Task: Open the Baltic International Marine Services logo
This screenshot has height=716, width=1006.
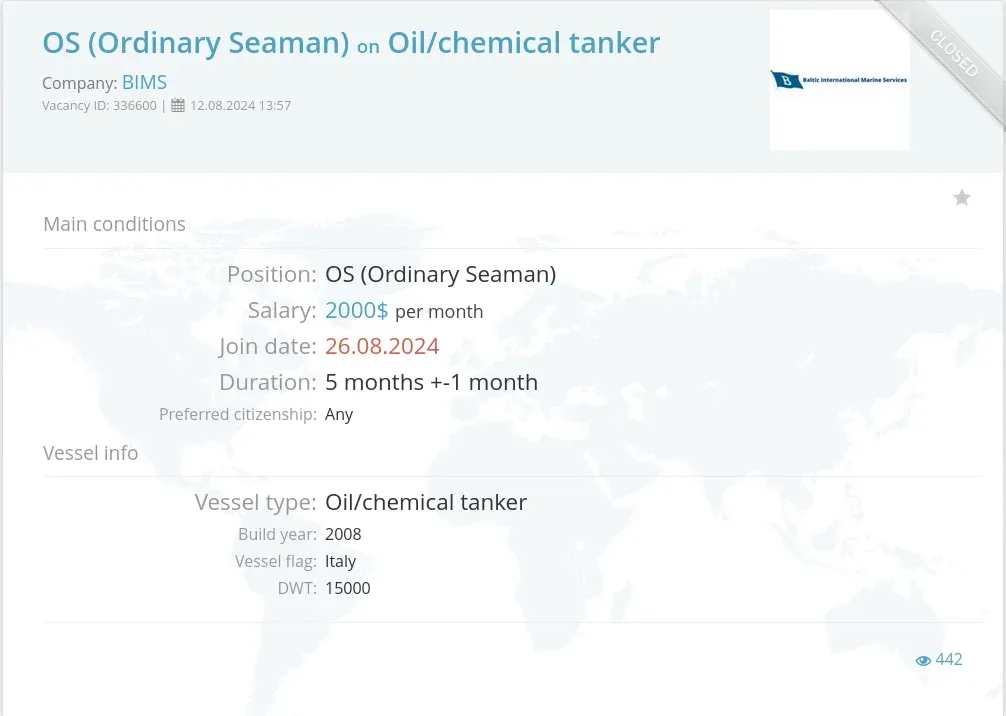Action: [x=839, y=80]
